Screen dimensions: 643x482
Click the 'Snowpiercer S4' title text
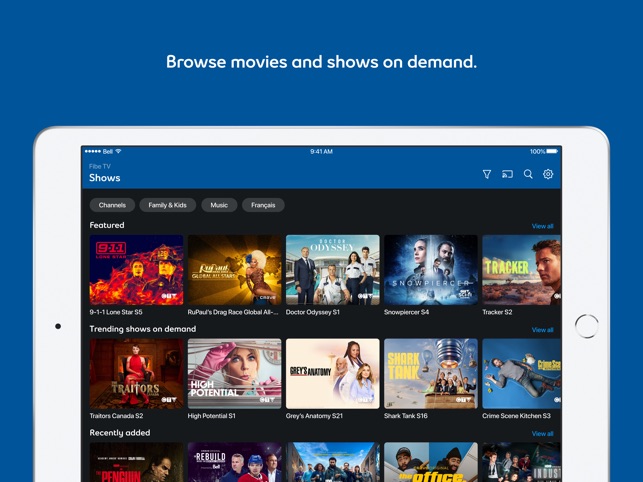(x=406, y=312)
